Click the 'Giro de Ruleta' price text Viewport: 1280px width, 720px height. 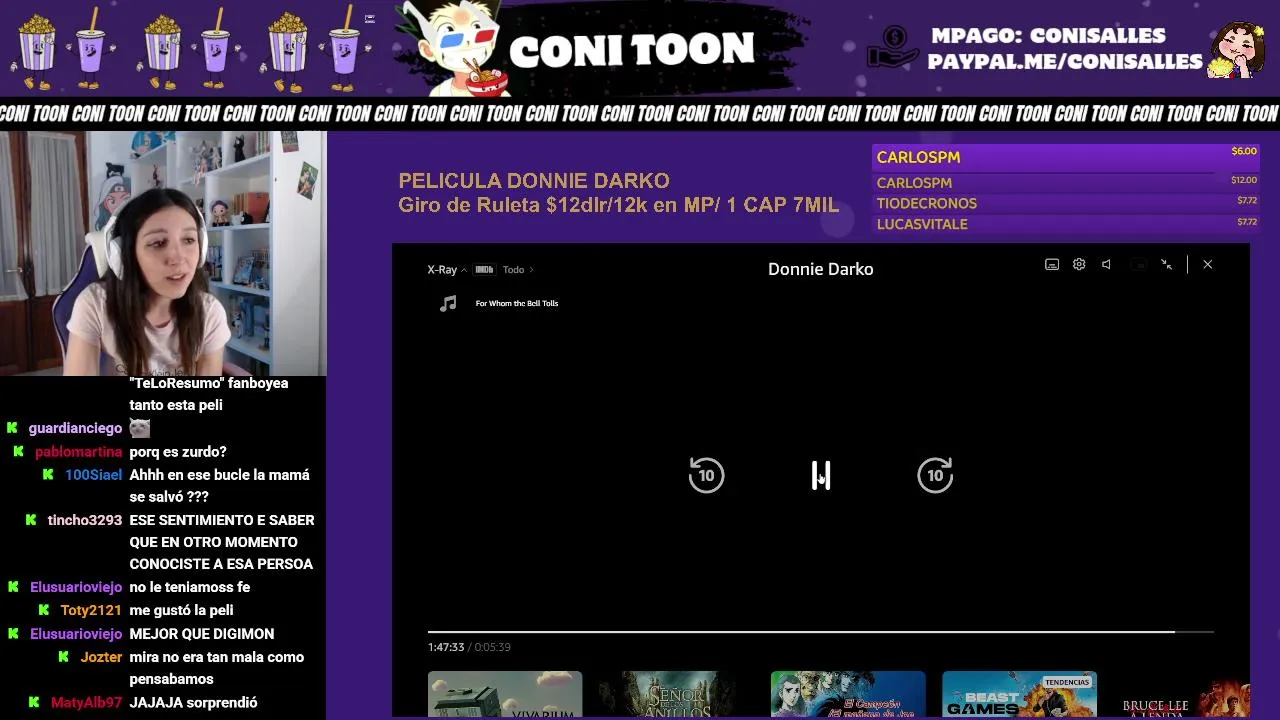pyautogui.click(x=618, y=205)
